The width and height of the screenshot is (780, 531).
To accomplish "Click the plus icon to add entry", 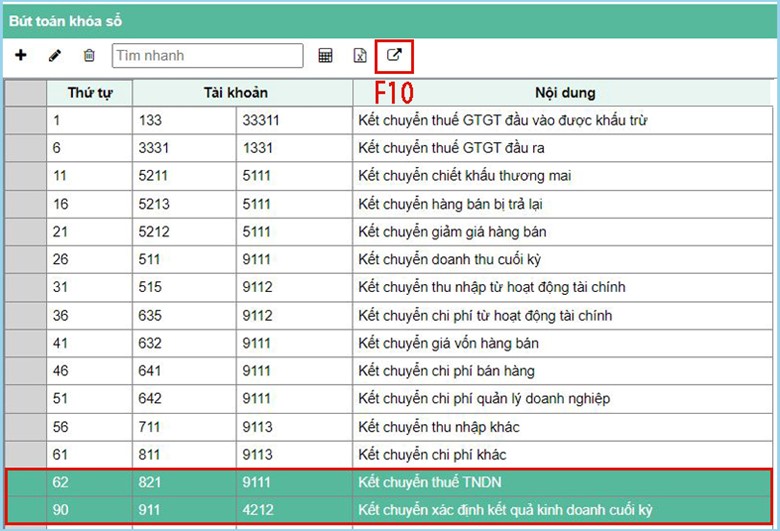I will (x=21, y=56).
